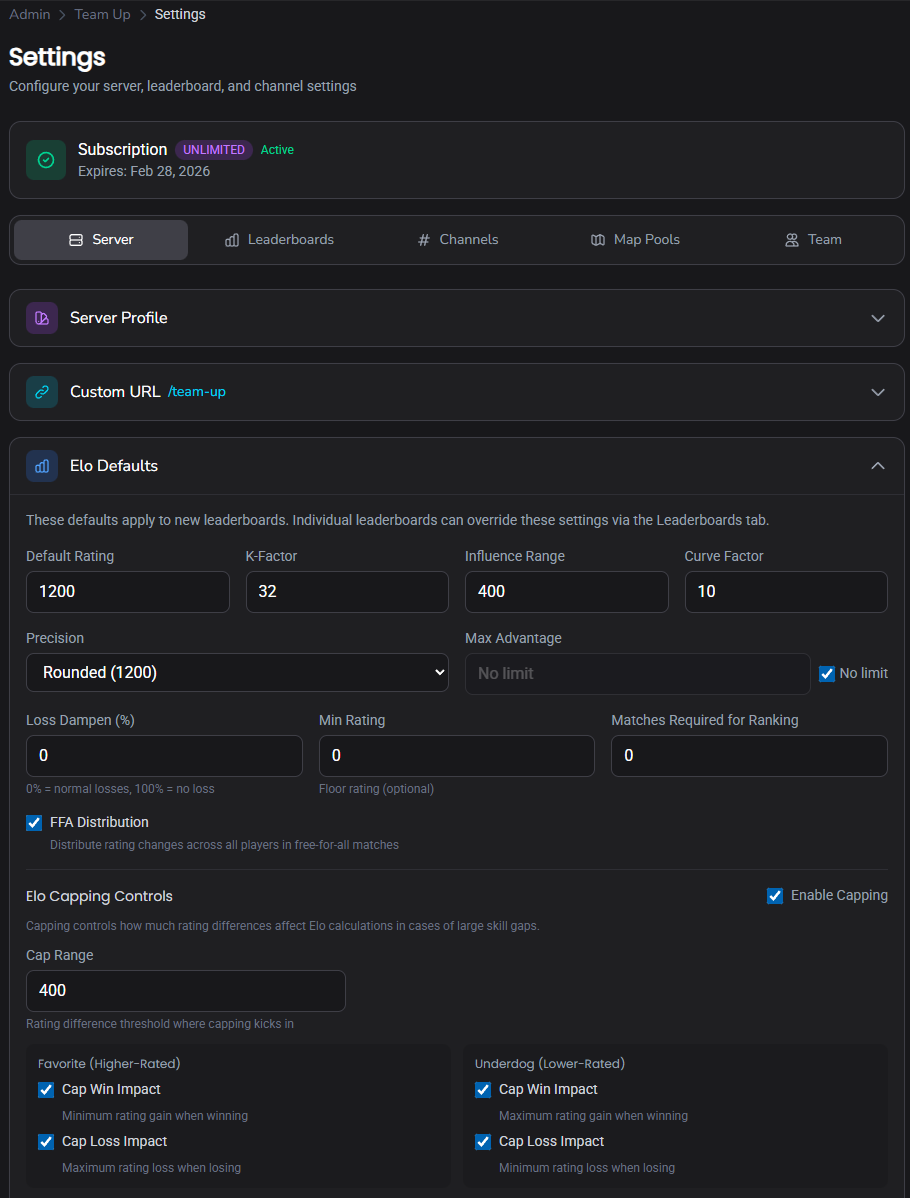Click the Default Rating input field
Viewport: 910px width, 1198px height.
click(x=128, y=592)
